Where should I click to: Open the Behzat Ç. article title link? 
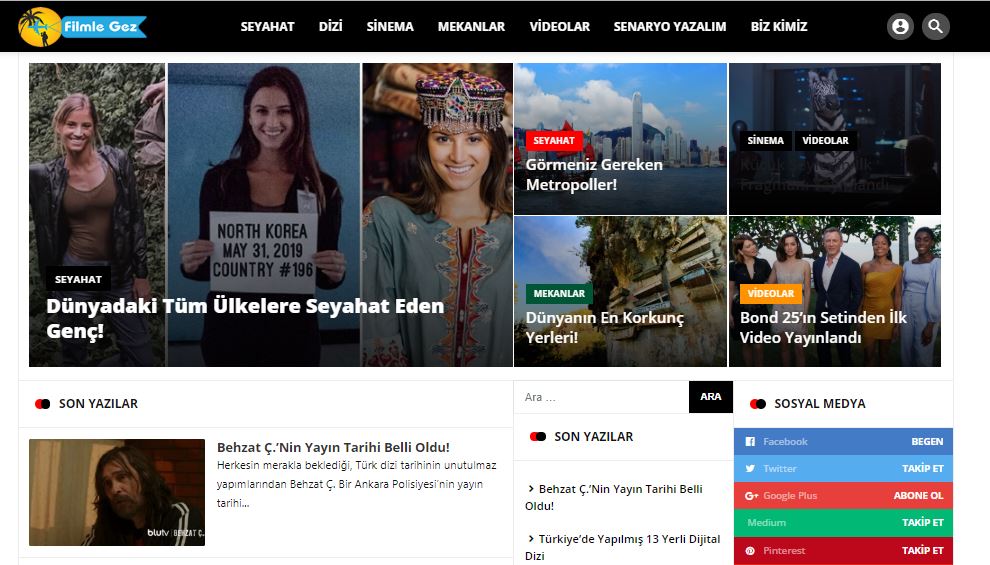333,447
